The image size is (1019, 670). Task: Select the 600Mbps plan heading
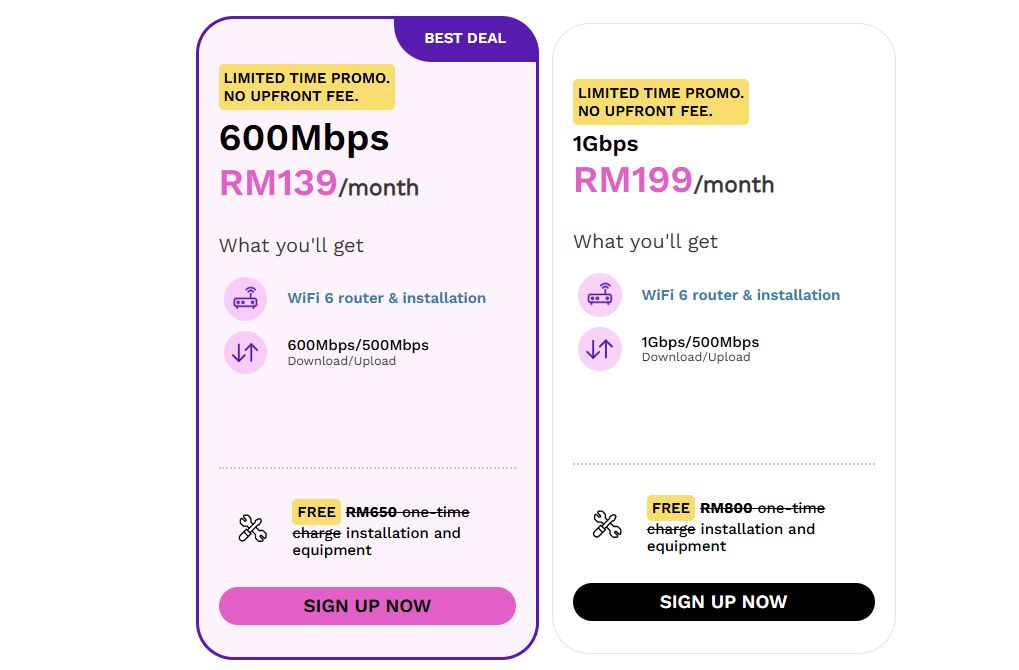[304, 138]
